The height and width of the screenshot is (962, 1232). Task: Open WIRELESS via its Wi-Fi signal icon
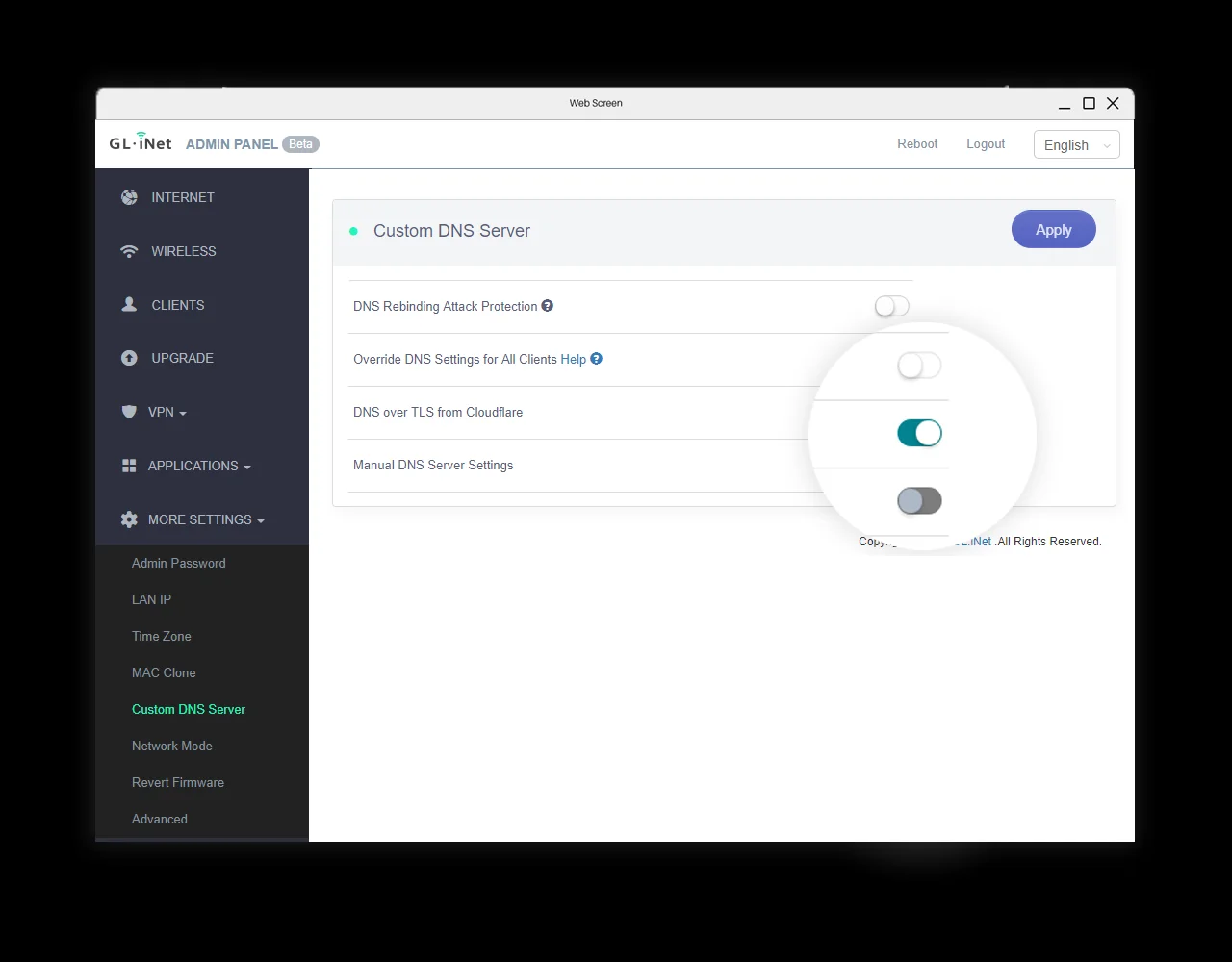129,251
